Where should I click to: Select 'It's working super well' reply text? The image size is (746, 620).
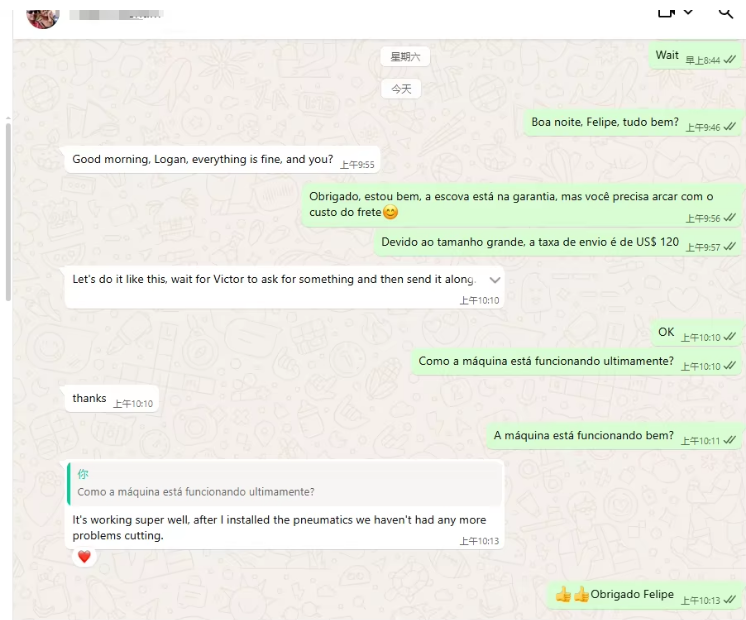pyautogui.click(x=279, y=528)
